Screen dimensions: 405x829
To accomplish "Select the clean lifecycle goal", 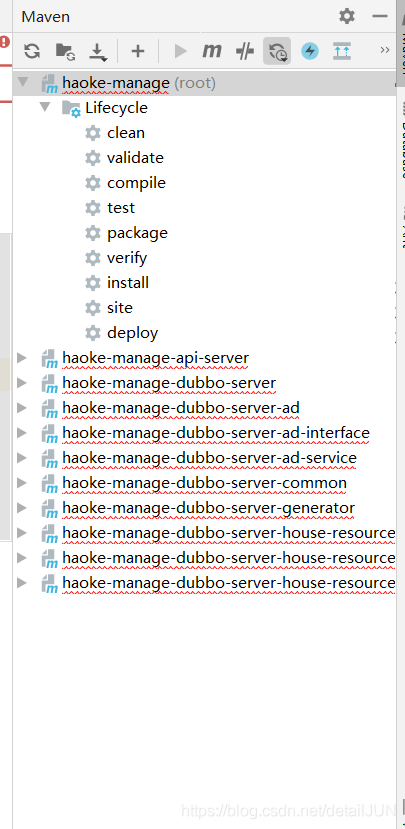I will click(126, 133).
